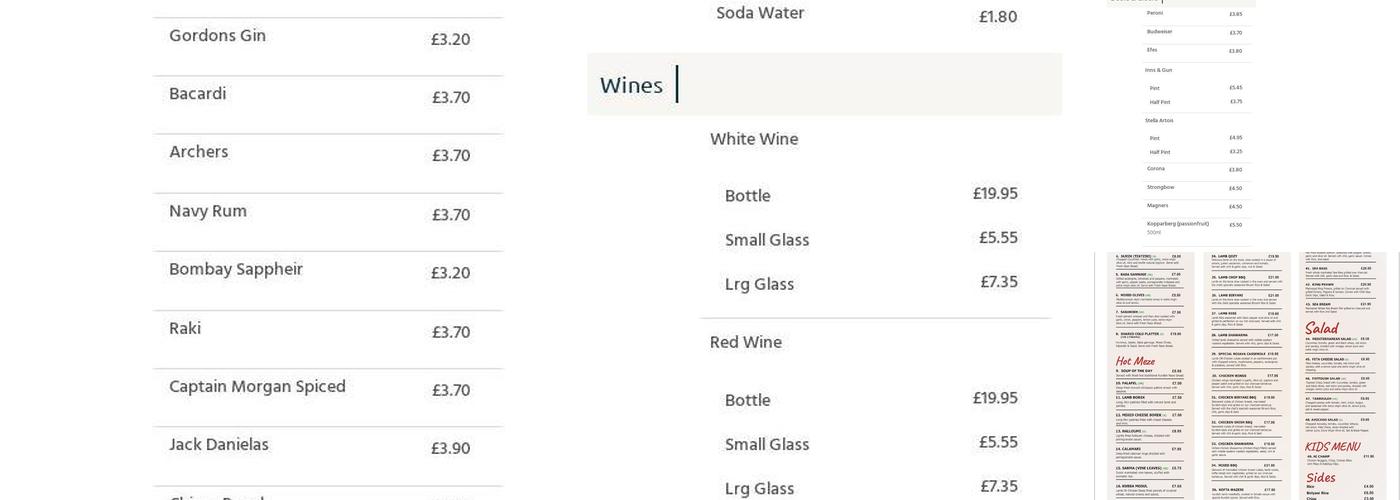Select the White Wine category label

click(754, 140)
